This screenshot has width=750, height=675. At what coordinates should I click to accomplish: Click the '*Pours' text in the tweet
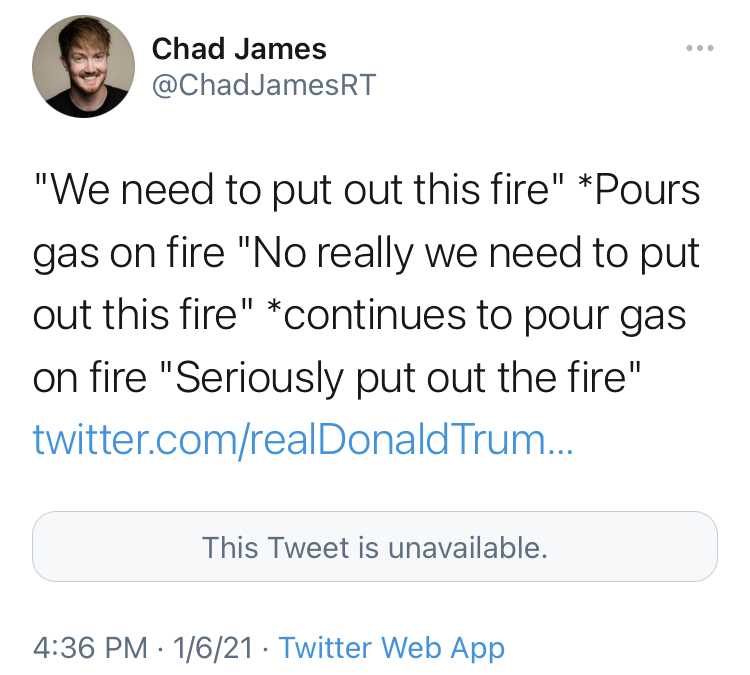tap(639, 190)
